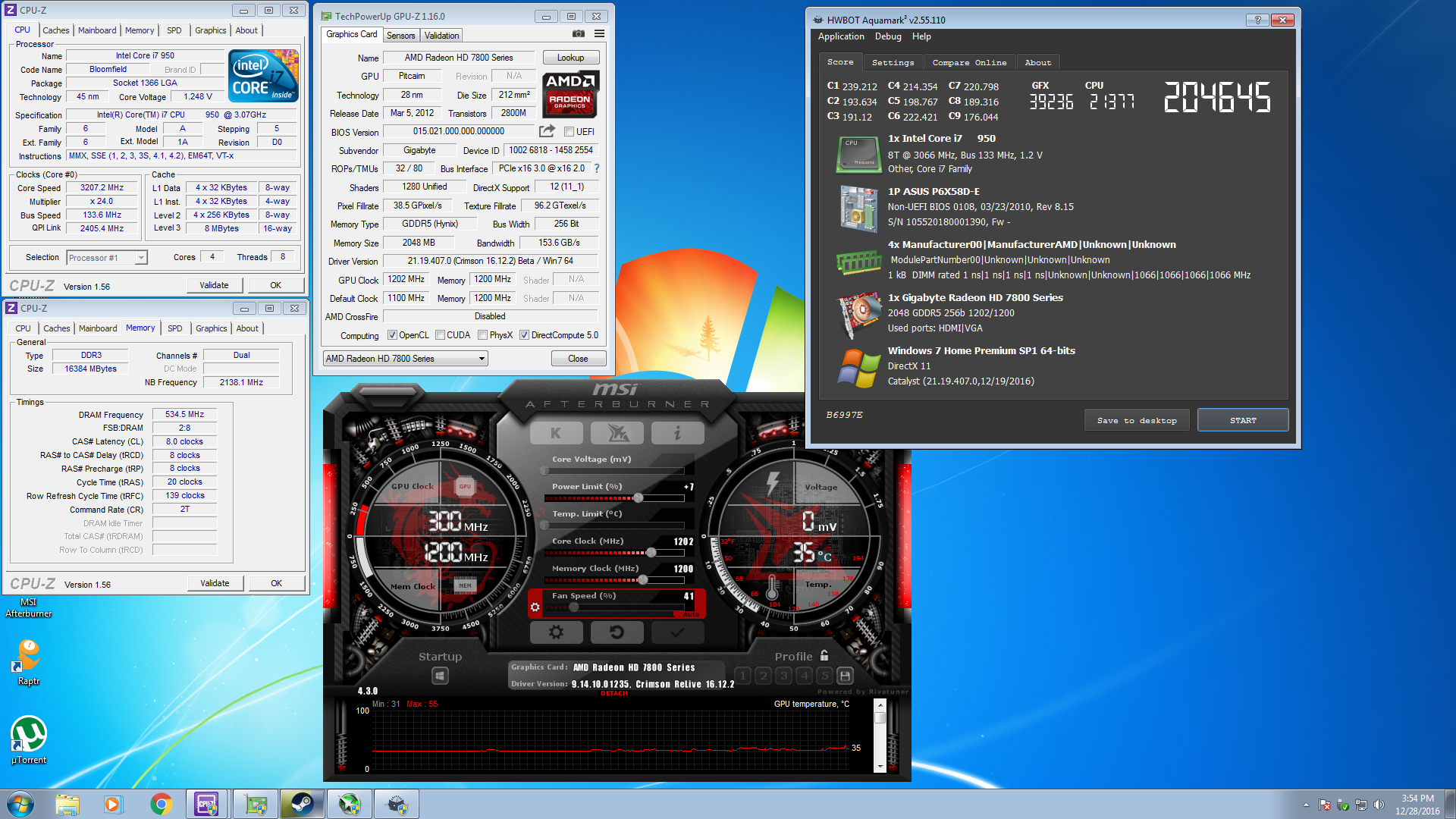1456x819 pixels.
Task: Click the Intel Core i7 logo in CPU-Z
Action: tap(264, 76)
